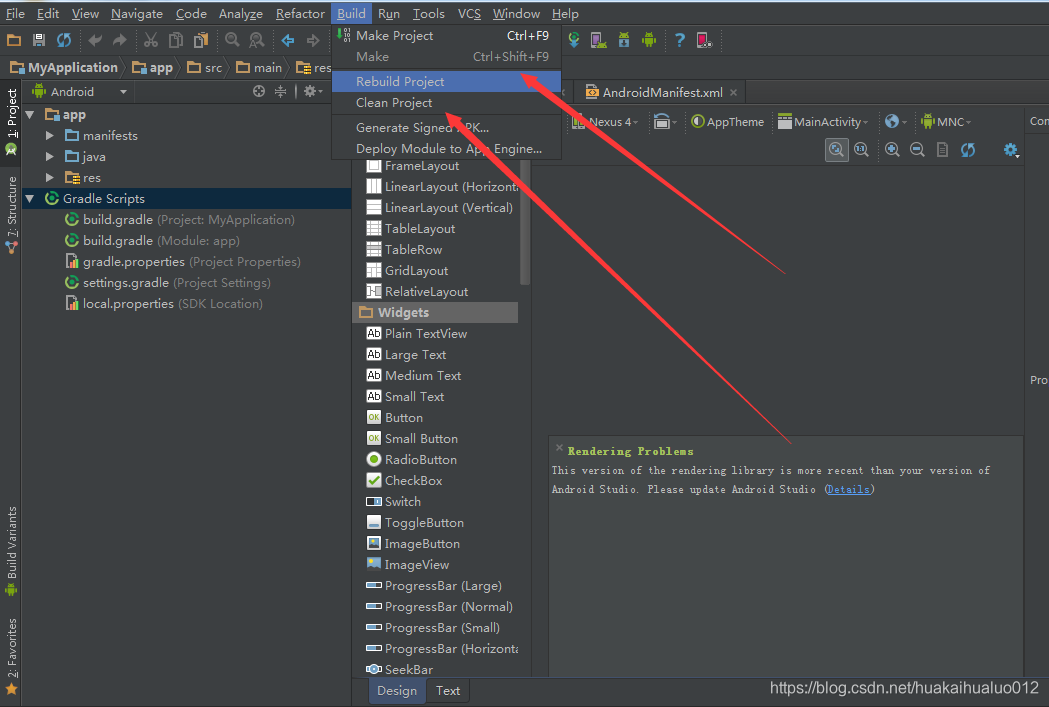
Task: Open the Build Variants side panel
Action: coord(11,550)
